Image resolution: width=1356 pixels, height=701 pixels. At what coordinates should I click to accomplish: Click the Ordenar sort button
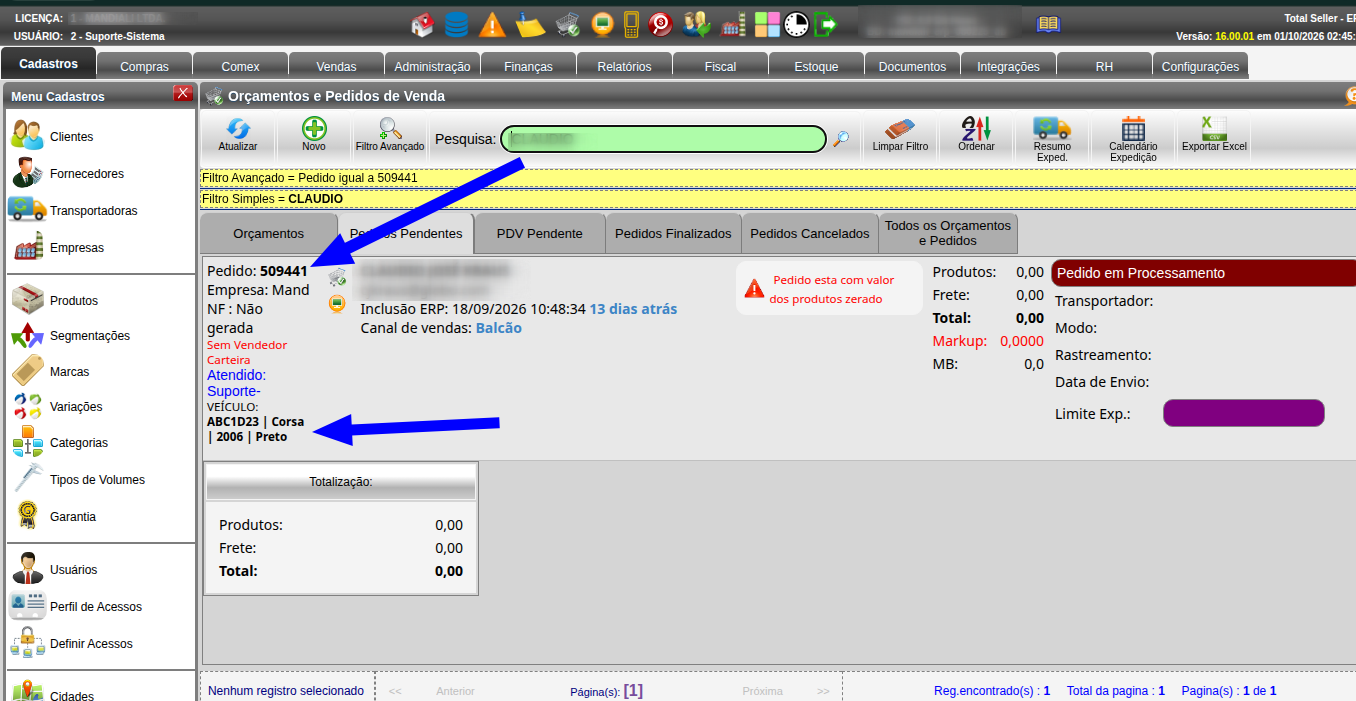(976, 134)
